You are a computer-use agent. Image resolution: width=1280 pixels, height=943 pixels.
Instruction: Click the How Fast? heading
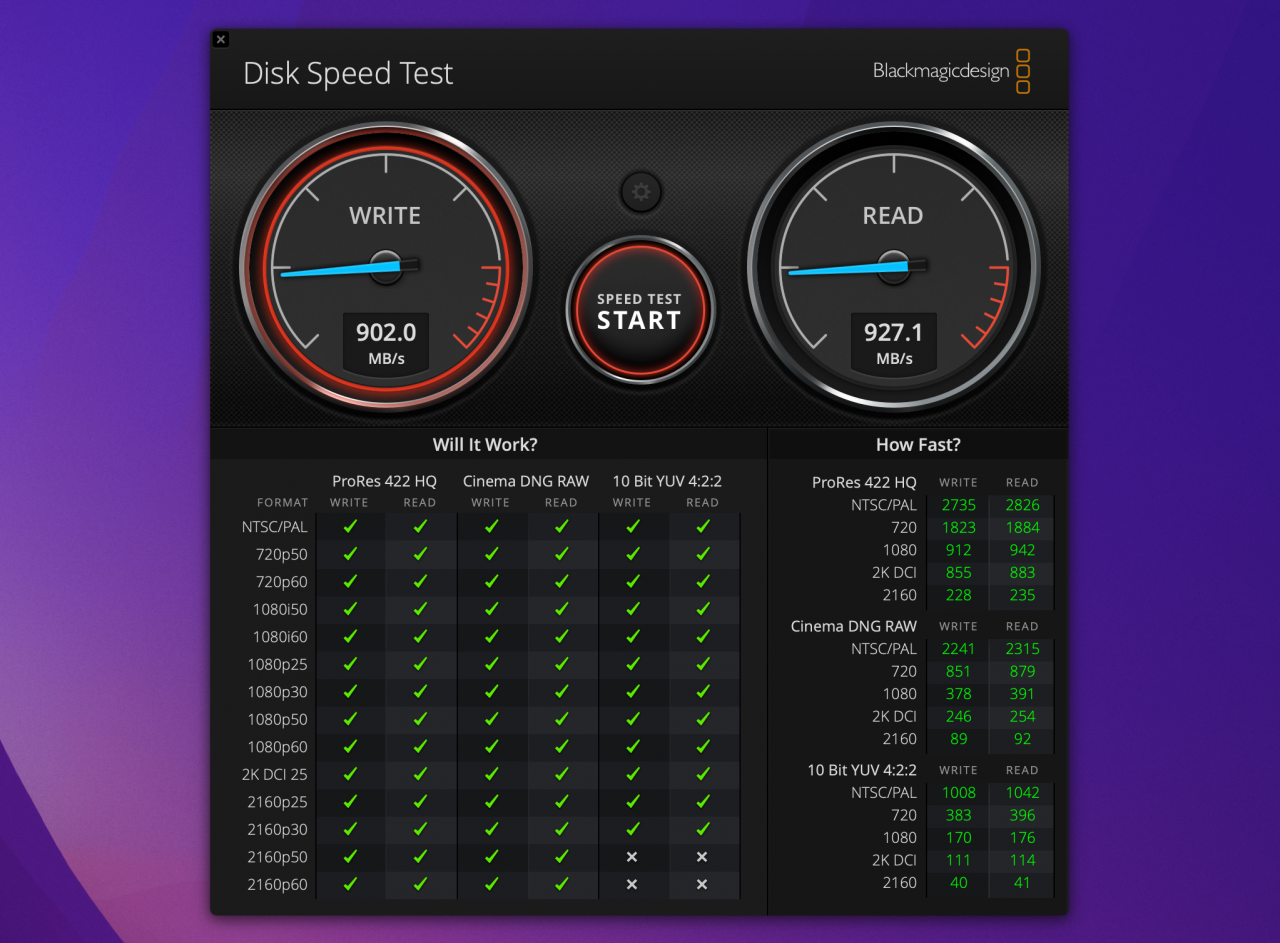click(x=918, y=444)
